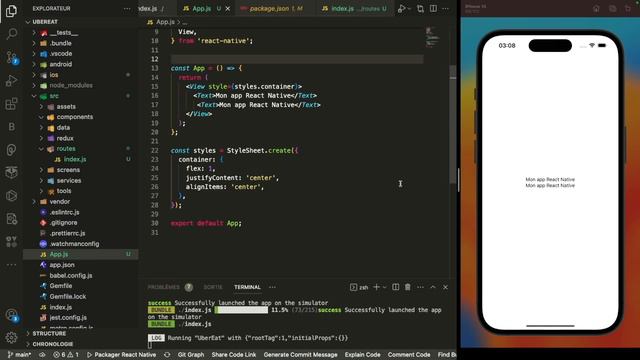Switch to the SORTIE panel tab
The width and height of the screenshot is (640, 360).
pyautogui.click(x=213, y=287)
